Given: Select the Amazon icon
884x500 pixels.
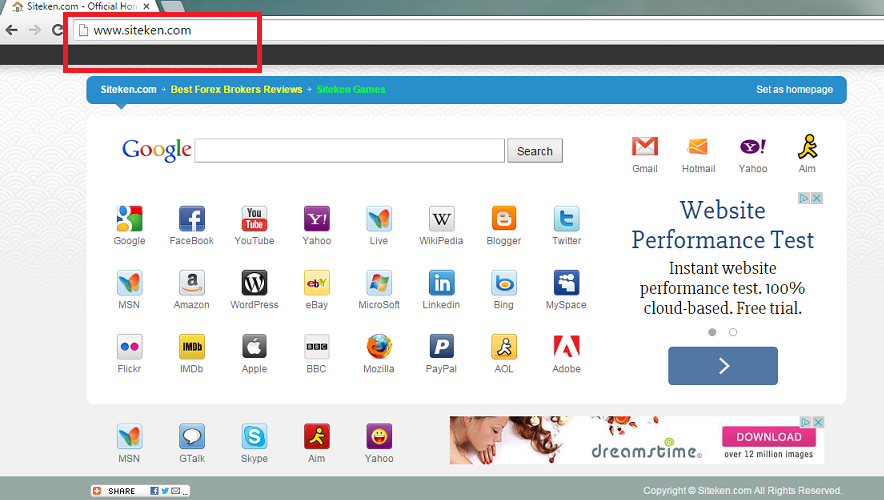Looking at the screenshot, I should pyautogui.click(x=191, y=283).
